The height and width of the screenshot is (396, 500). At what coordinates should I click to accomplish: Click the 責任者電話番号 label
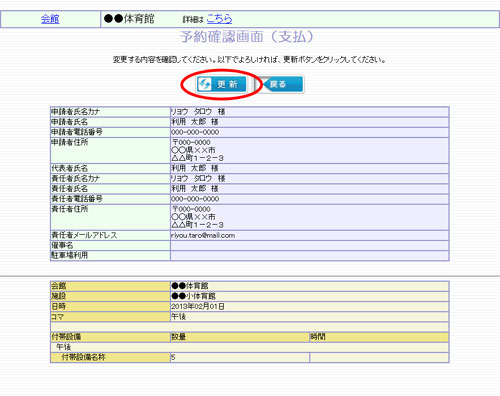click(x=77, y=199)
